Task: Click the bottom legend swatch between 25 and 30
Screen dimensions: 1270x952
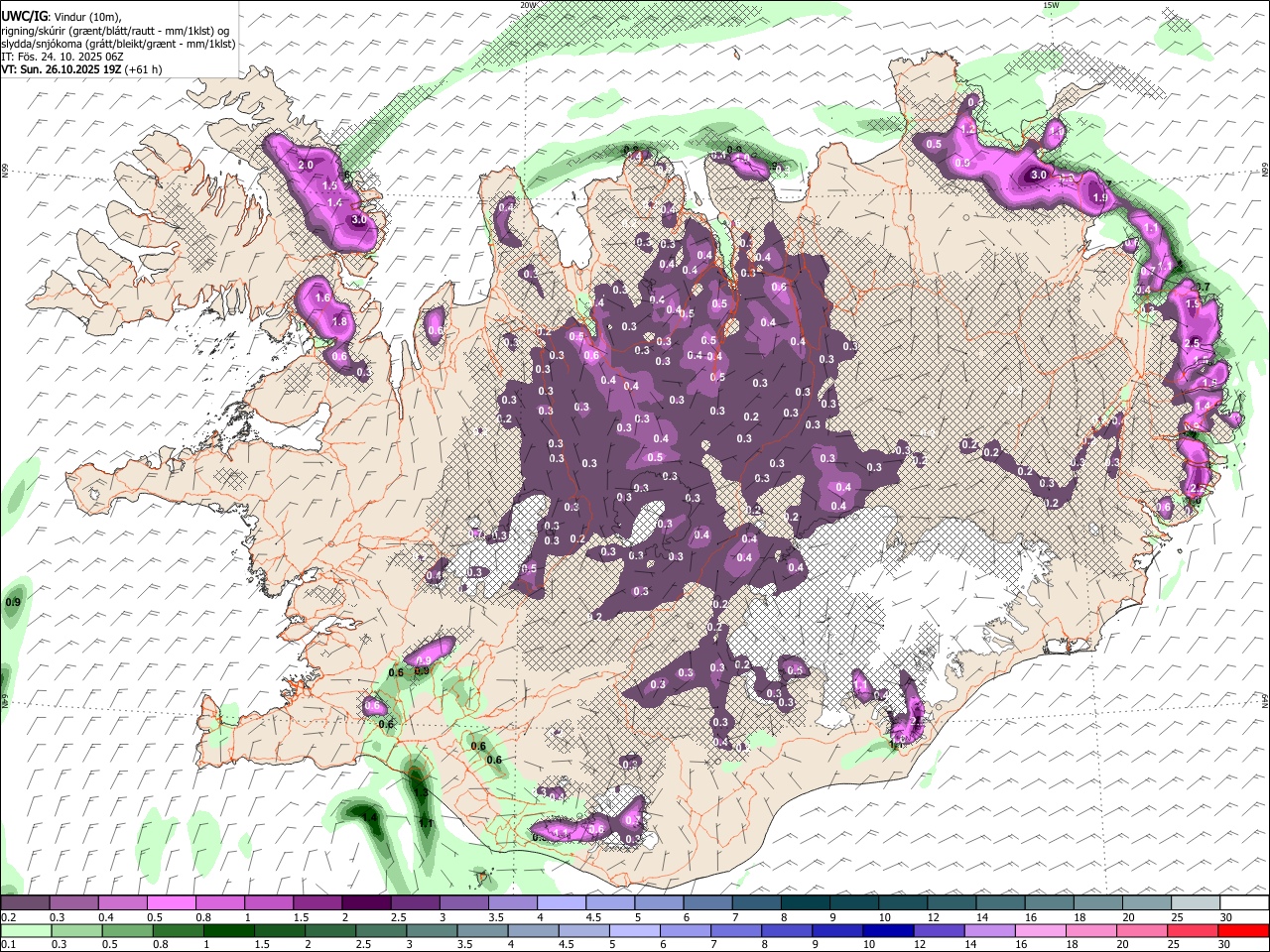Action: [1191, 930]
